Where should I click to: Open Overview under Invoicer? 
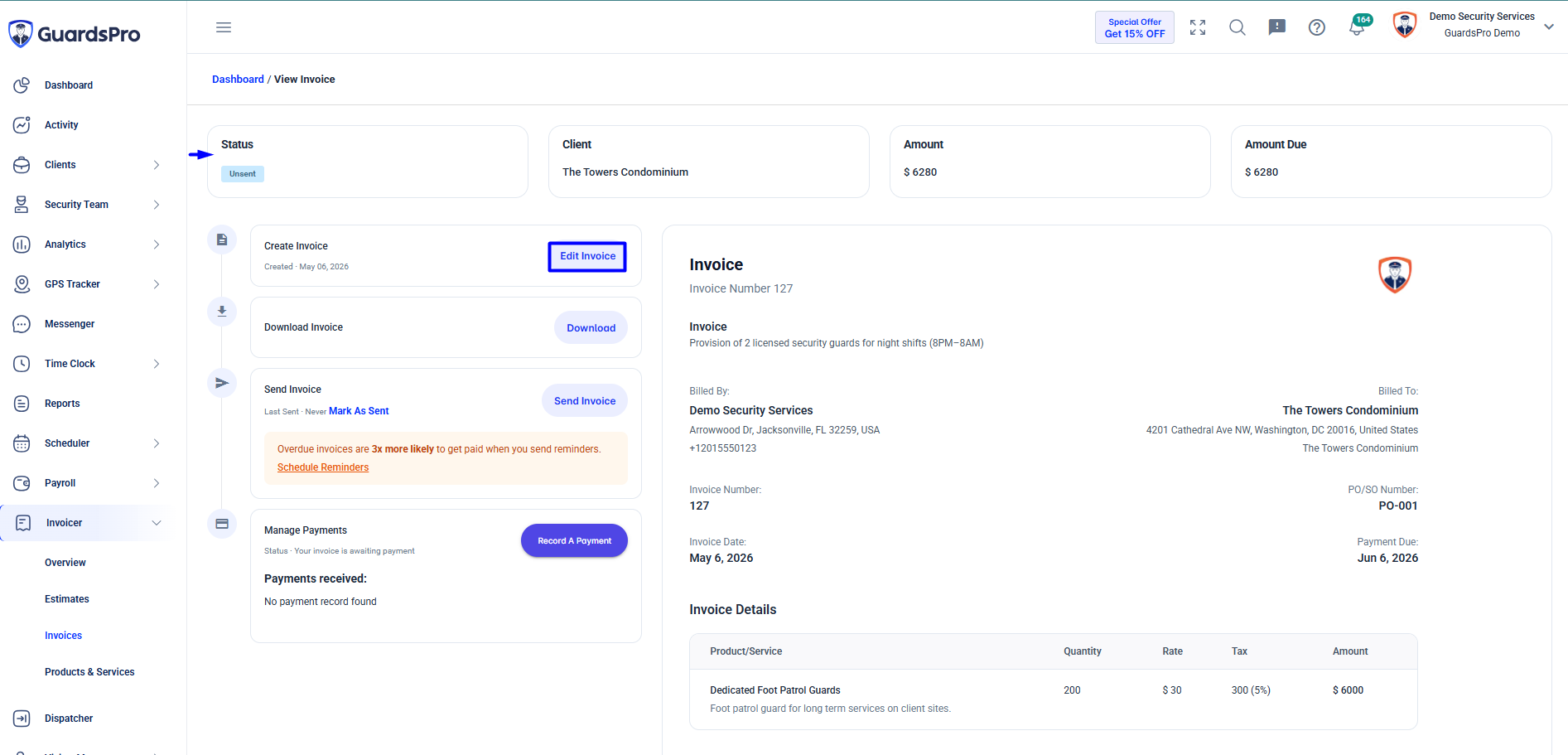(x=65, y=563)
